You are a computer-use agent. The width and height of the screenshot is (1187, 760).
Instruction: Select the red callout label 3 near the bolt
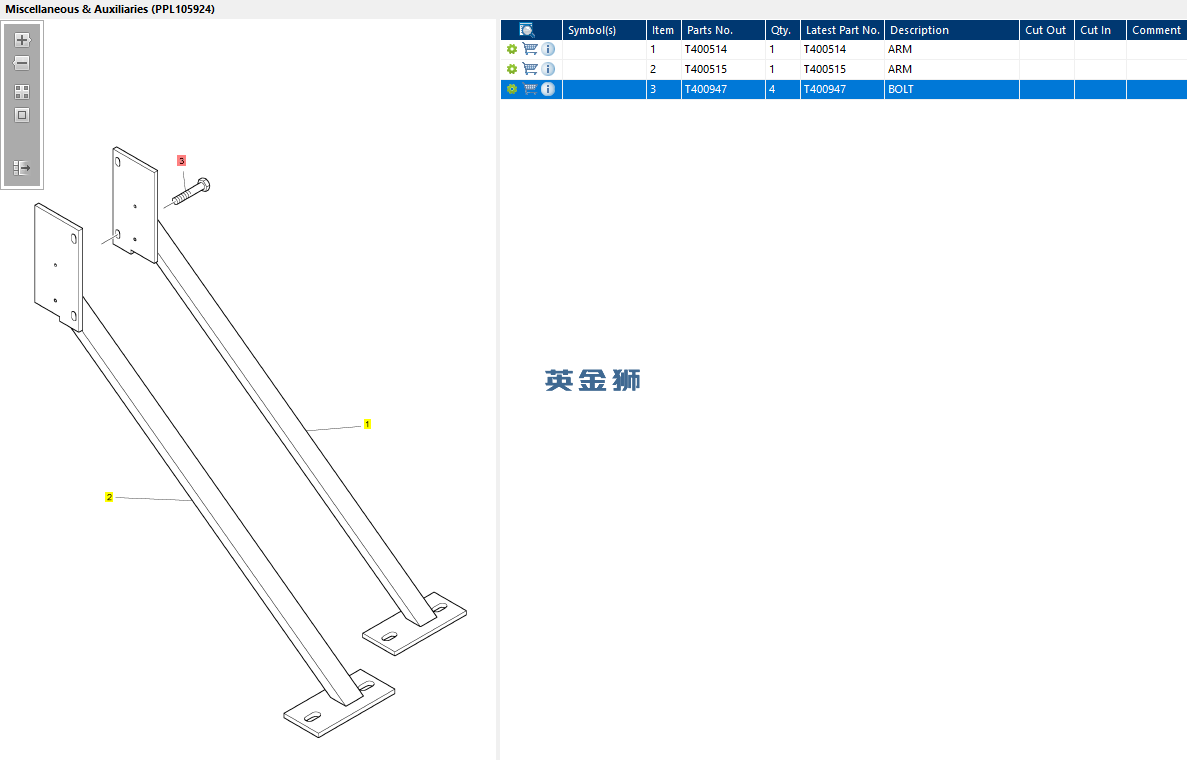pyautogui.click(x=181, y=160)
